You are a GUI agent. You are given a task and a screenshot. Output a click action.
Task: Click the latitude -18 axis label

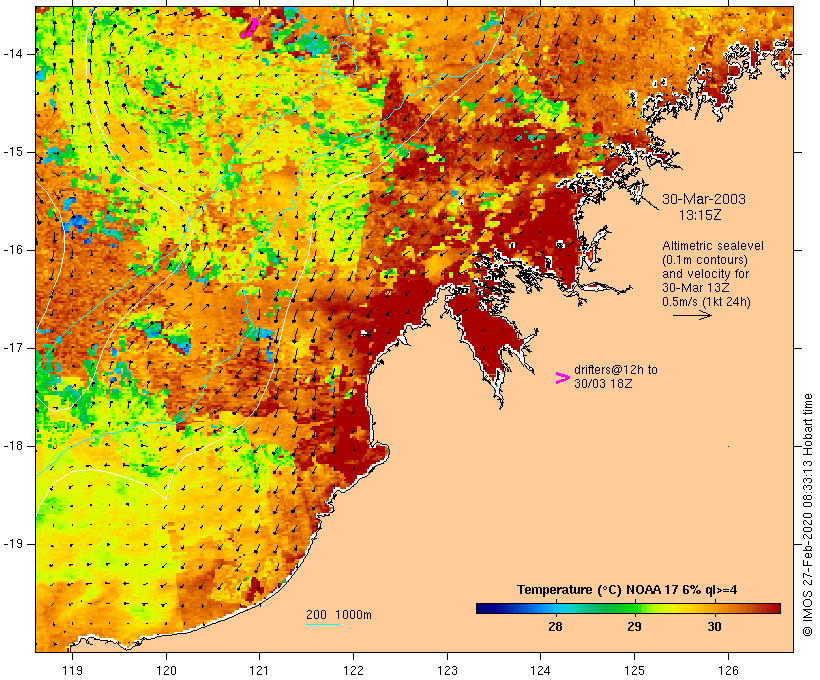click(13, 446)
